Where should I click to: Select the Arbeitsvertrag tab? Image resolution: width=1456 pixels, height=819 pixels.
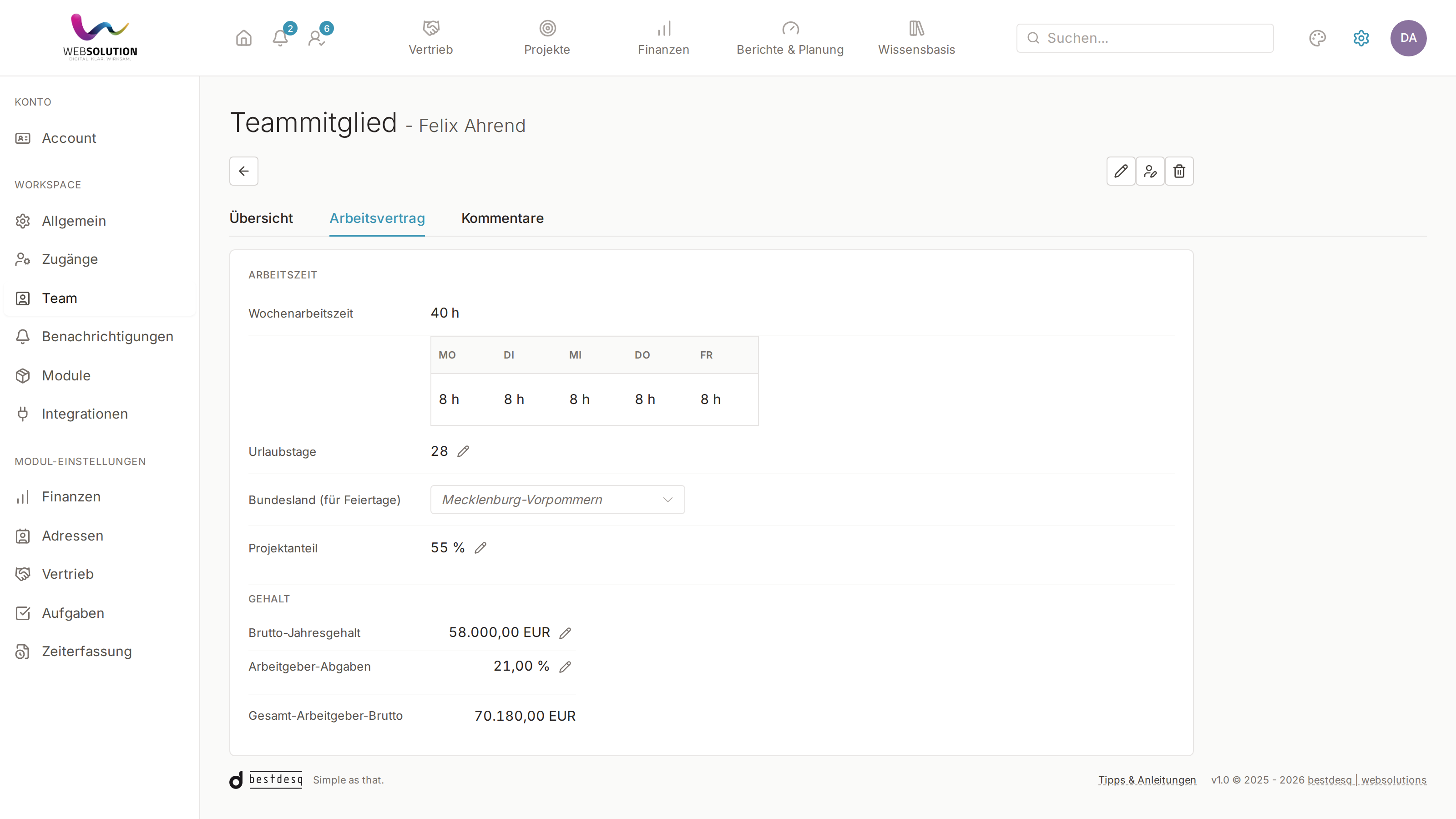377,218
